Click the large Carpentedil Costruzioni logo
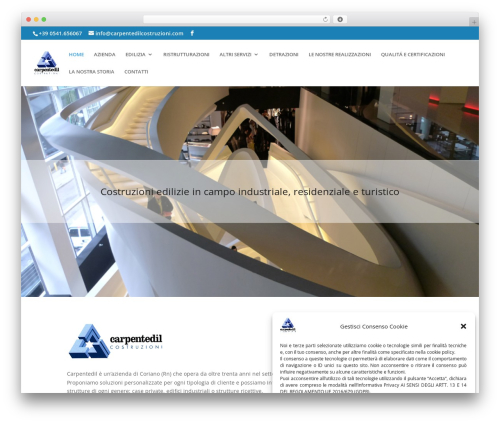Viewport: 500px width, 423px height. click(x=115, y=341)
